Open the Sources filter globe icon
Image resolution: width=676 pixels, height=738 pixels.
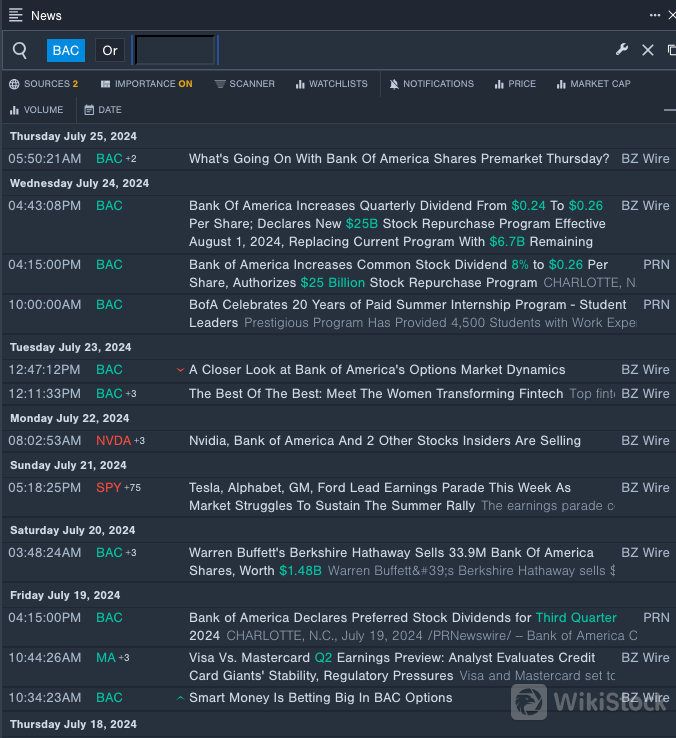(14, 84)
